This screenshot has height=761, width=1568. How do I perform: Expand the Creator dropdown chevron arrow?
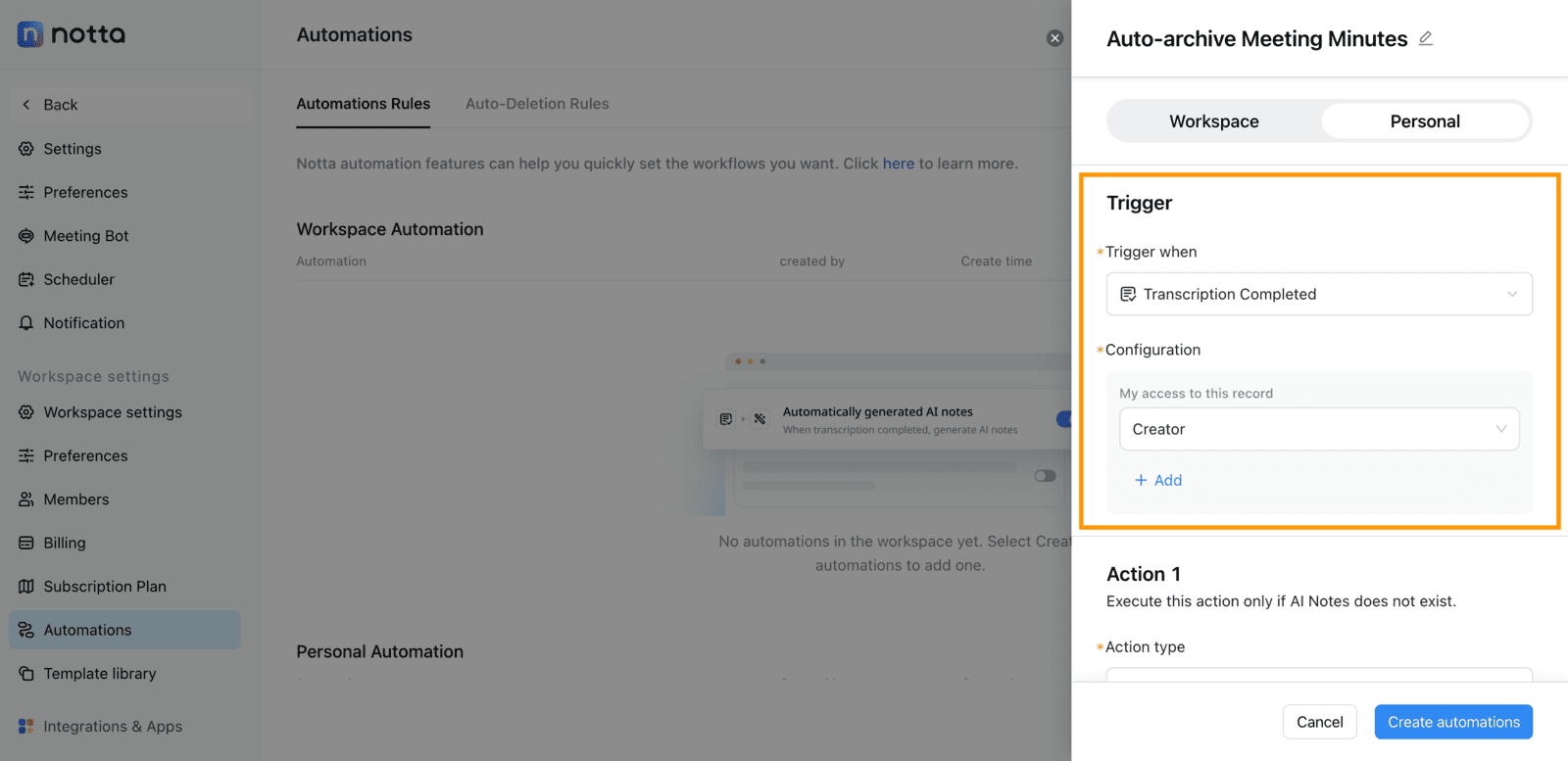point(1500,429)
